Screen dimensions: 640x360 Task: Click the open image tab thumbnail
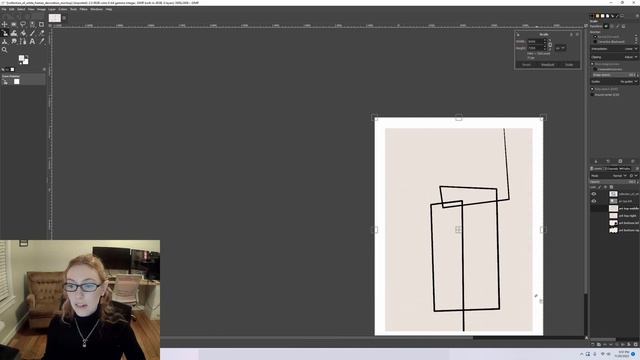pos(55,18)
